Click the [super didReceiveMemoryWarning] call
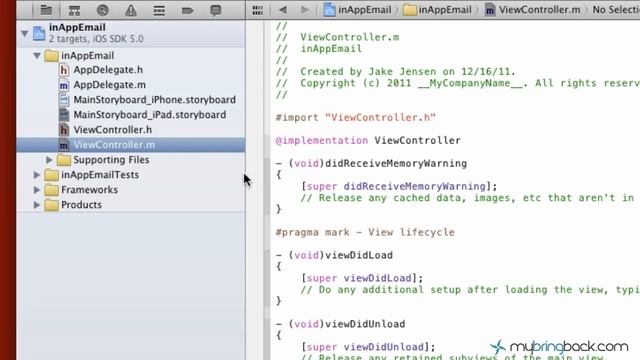 pos(399,187)
